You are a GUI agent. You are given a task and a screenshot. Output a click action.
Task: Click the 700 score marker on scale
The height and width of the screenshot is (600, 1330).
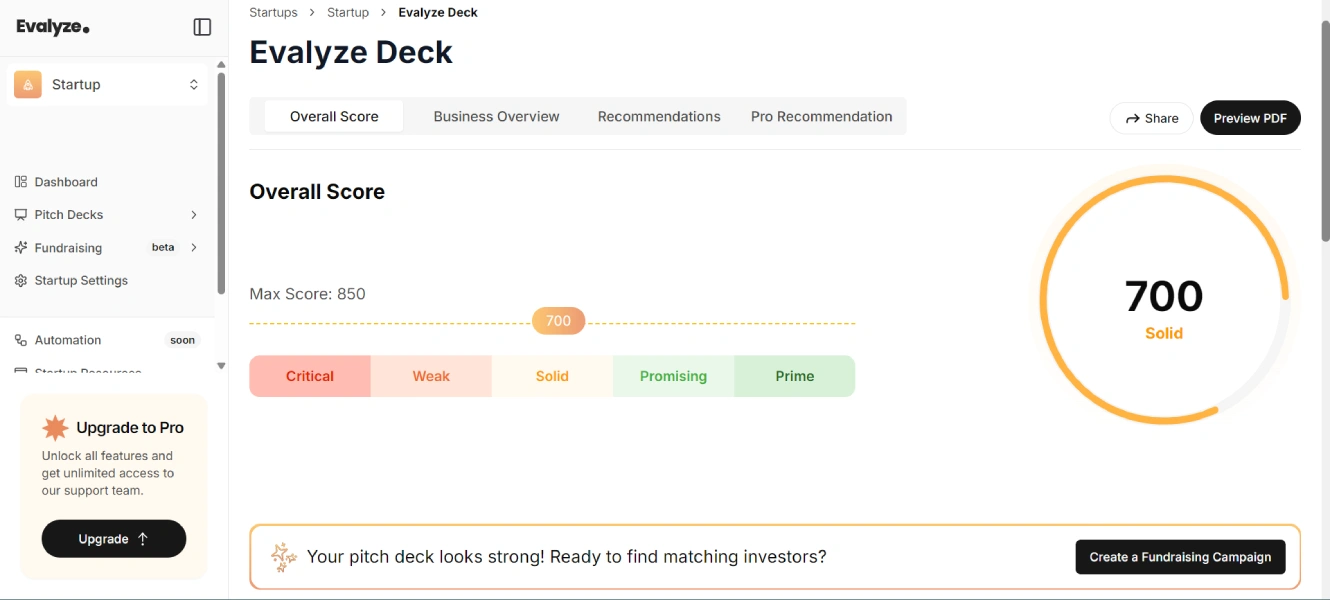pos(558,321)
